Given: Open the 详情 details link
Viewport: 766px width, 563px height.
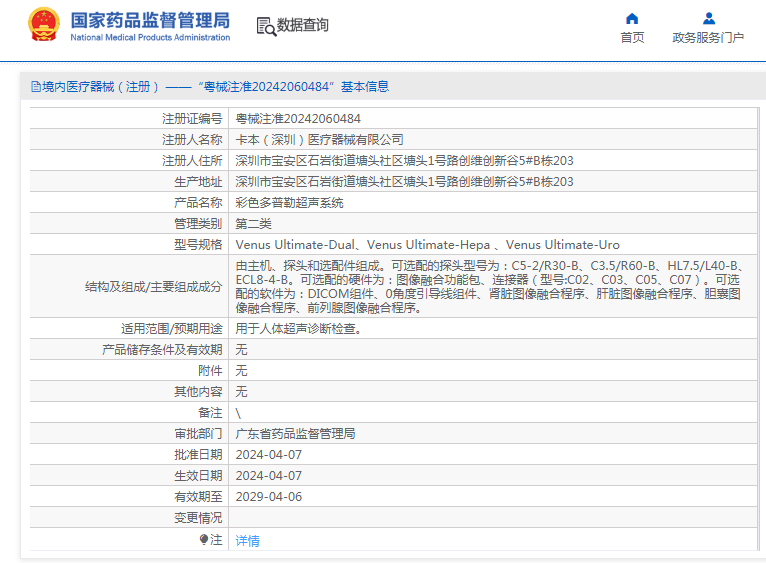Looking at the screenshot, I should [x=247, y=541].
